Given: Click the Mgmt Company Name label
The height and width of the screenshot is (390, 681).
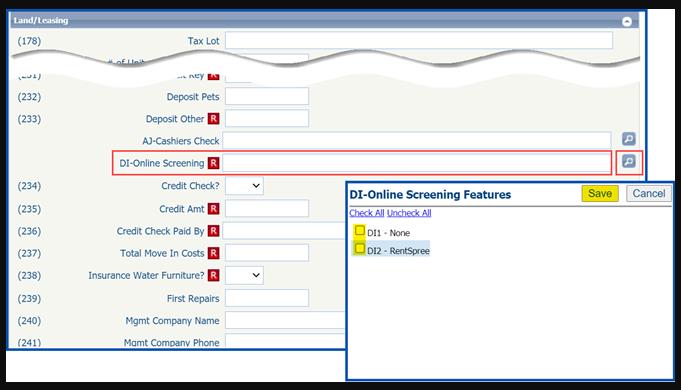Looking at the screenshot, I should [x=172, y=321].
